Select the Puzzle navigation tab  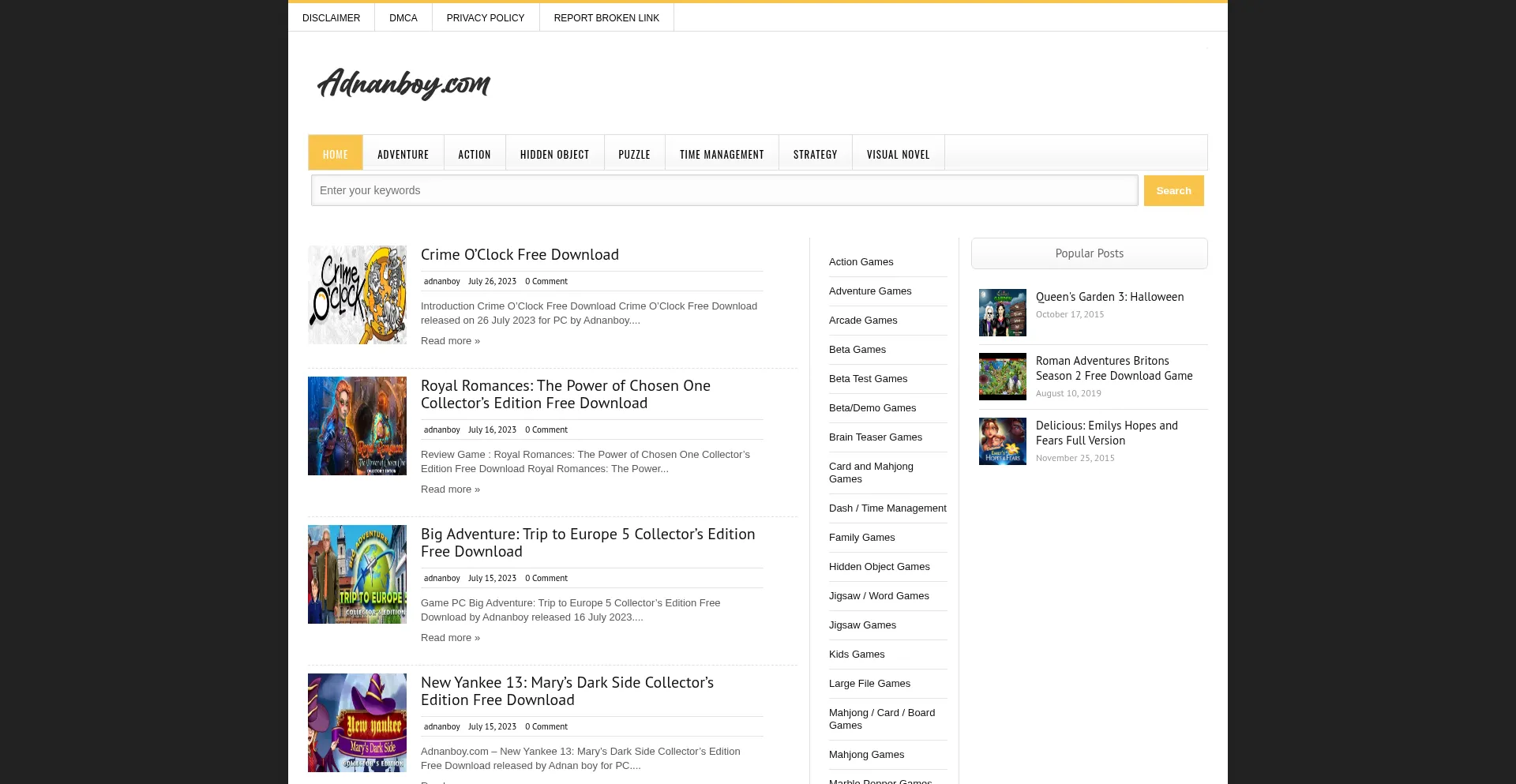point(634,153)
